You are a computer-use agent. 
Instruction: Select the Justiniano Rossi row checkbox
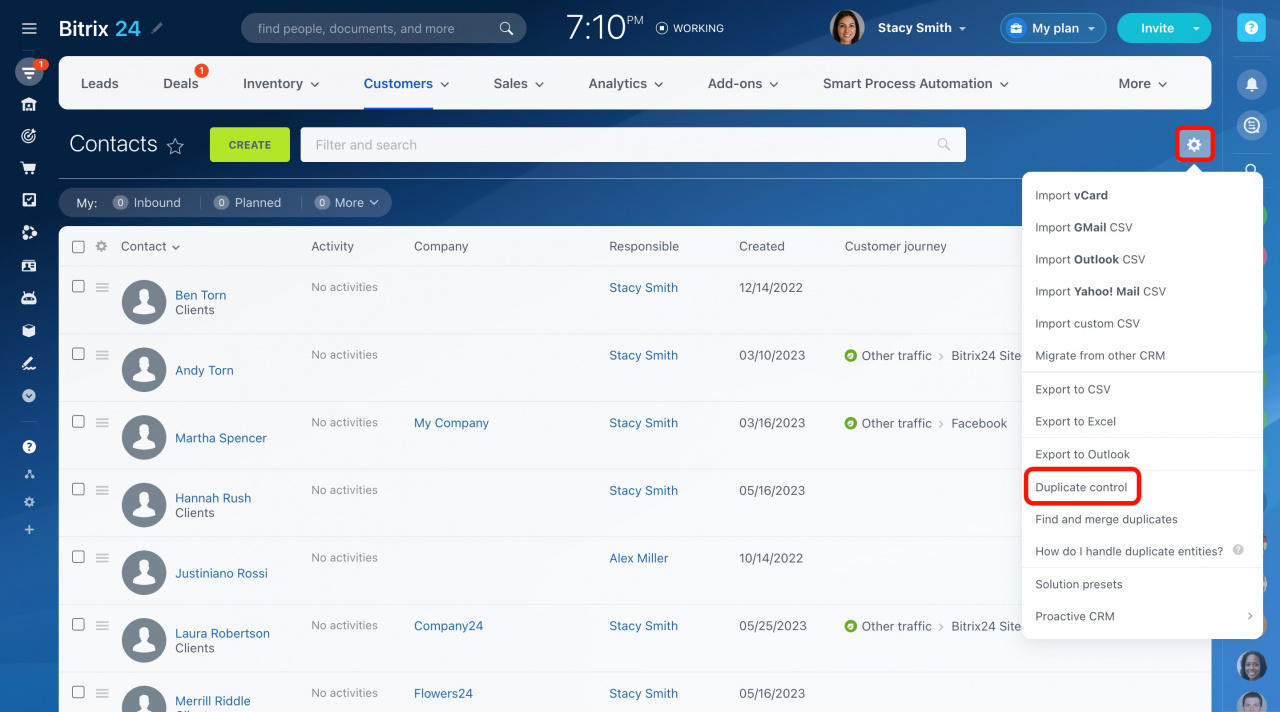(78, 556)
